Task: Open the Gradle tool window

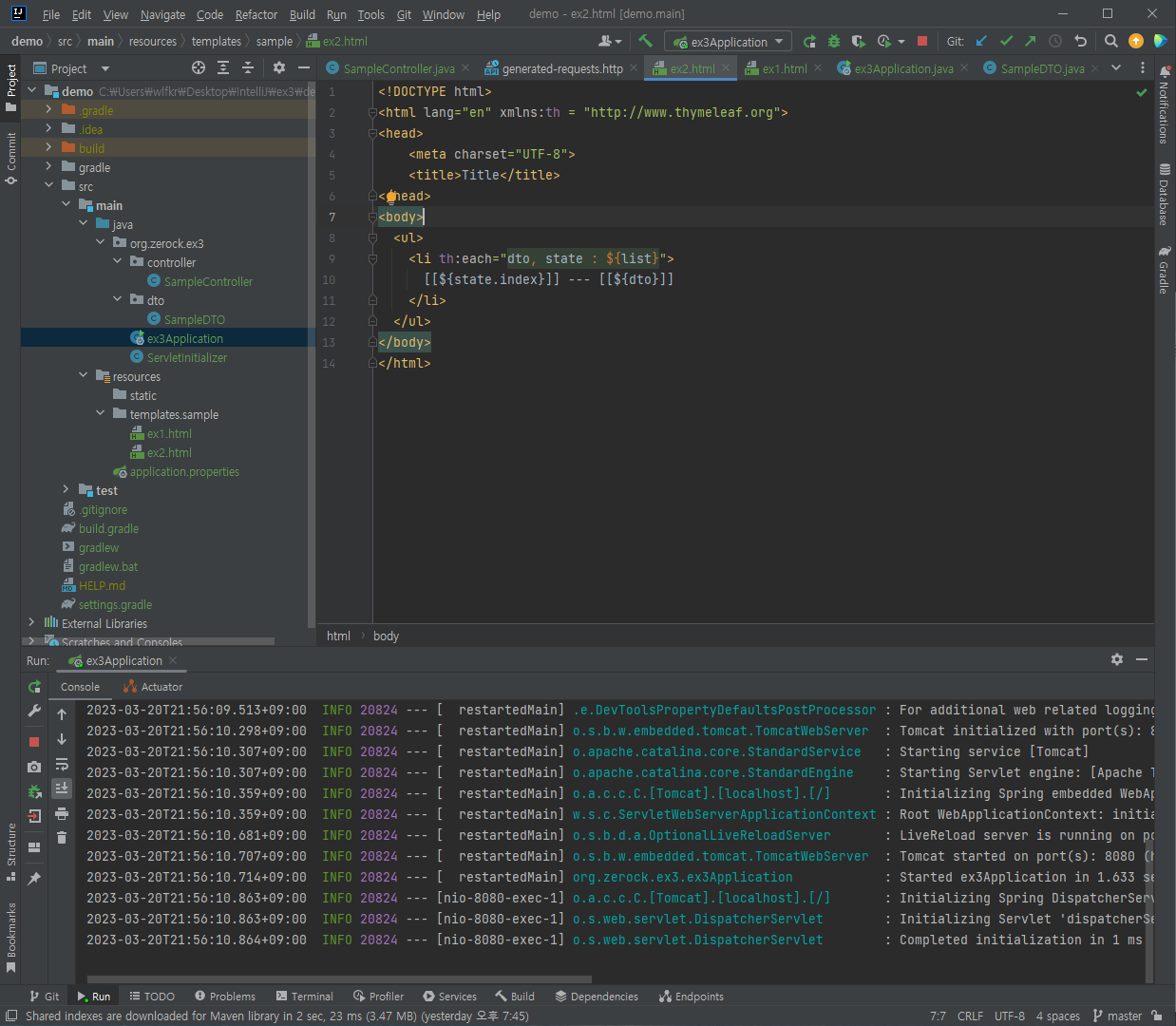Action: tap(1164, 270)
